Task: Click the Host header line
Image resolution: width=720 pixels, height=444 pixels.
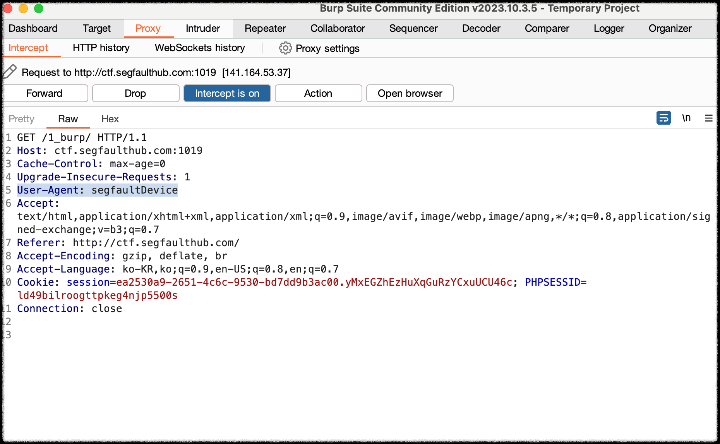Action: click(x=110, y=151)
